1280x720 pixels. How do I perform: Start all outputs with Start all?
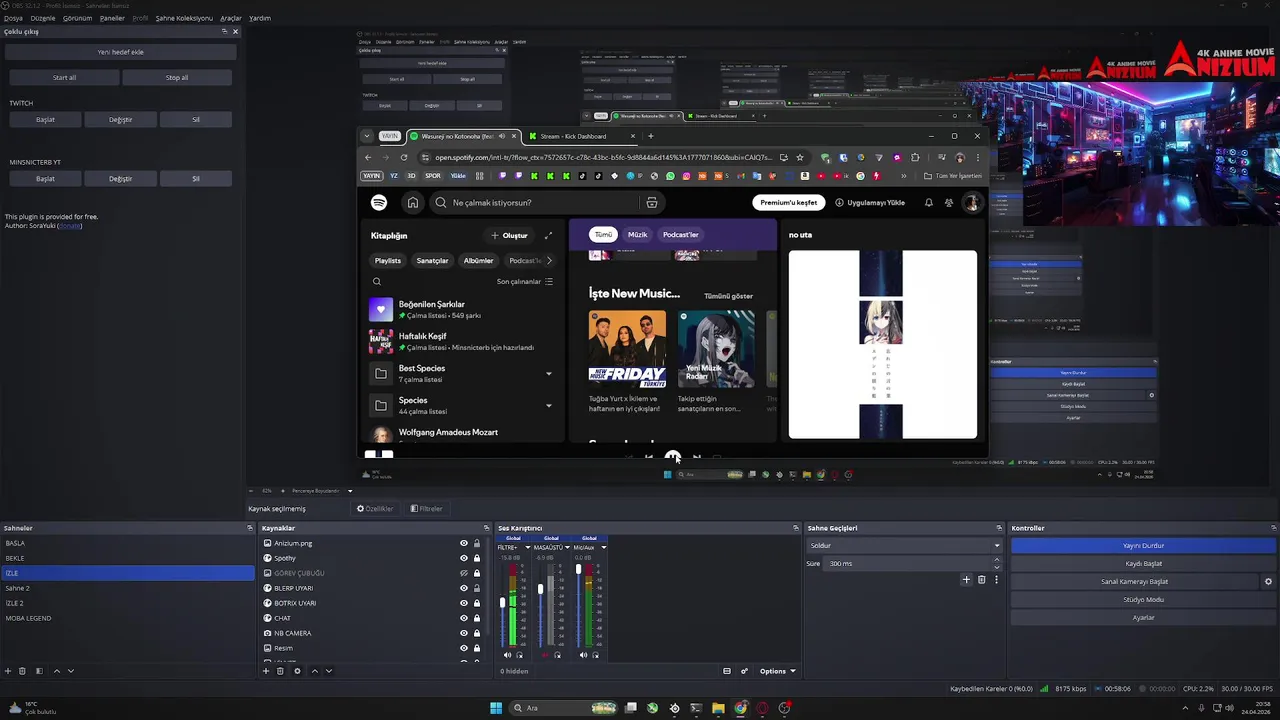[64, 77]
